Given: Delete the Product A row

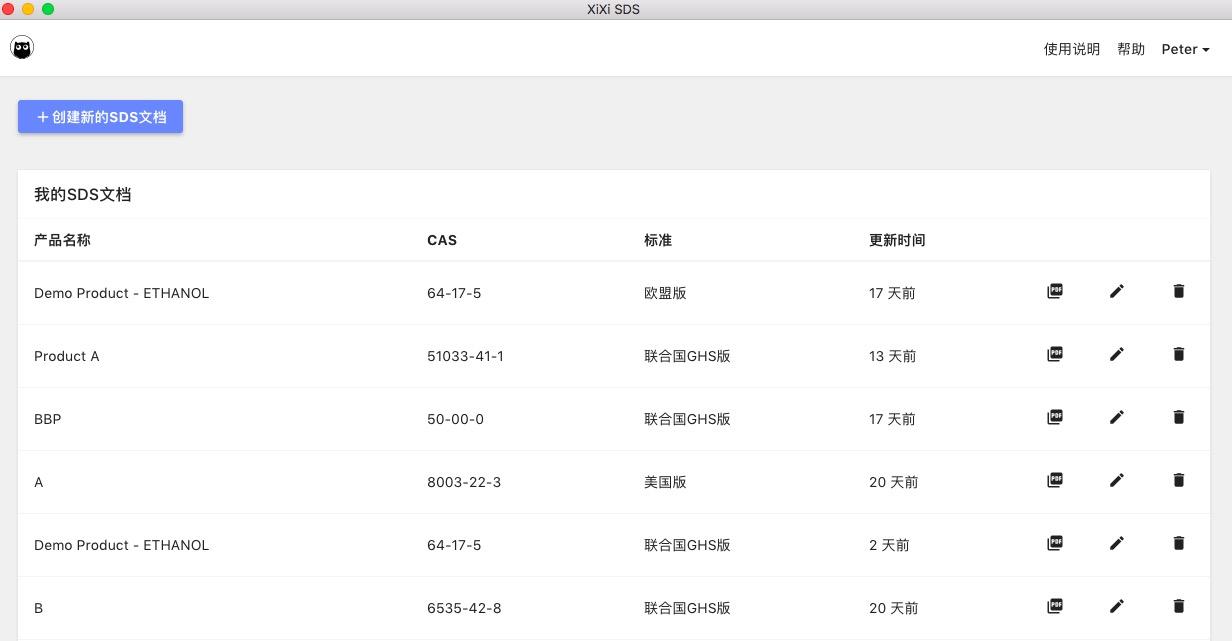Looking at the screenshot, I should point(1179,354).
